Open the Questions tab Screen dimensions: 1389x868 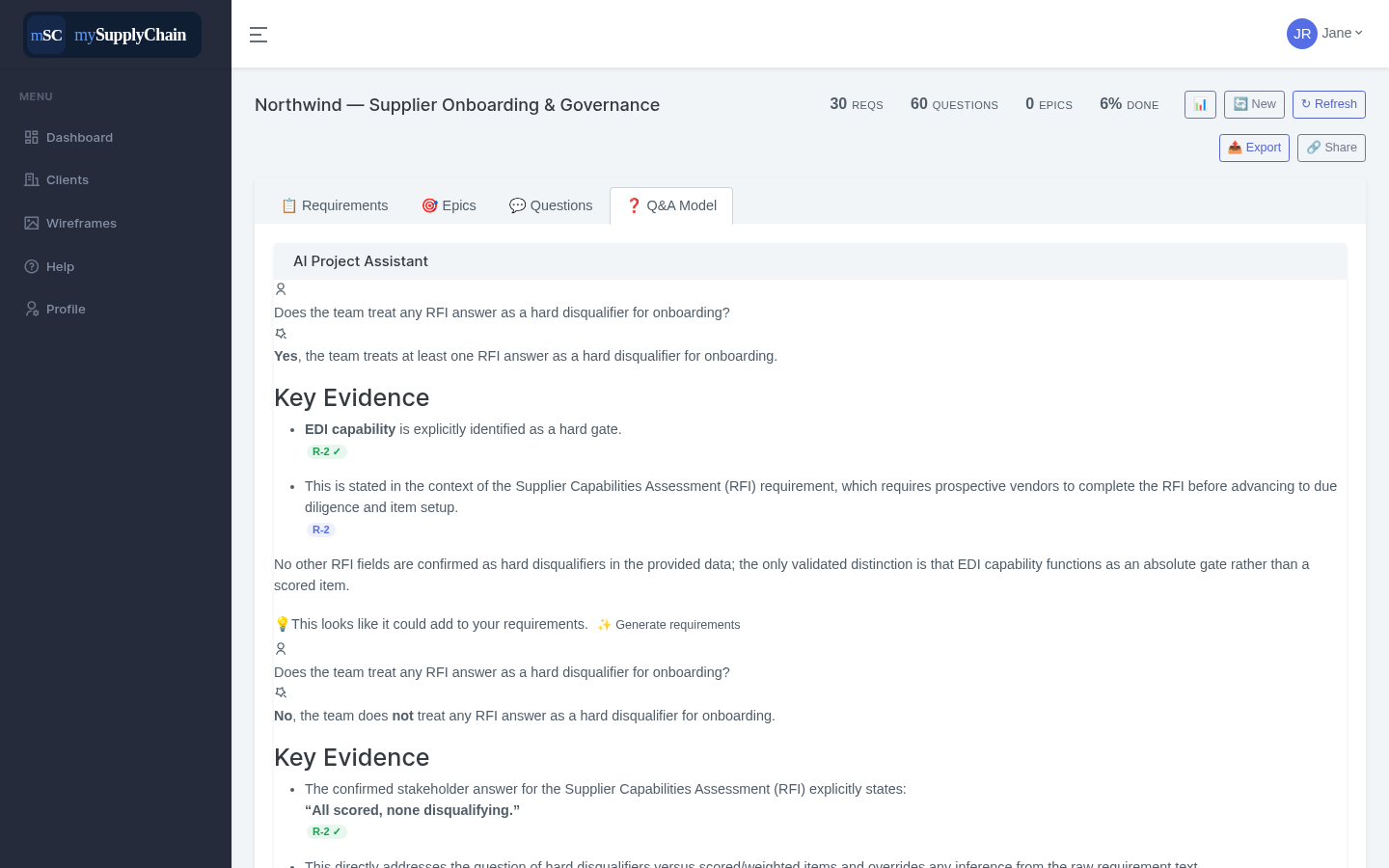tap(551, 205)
